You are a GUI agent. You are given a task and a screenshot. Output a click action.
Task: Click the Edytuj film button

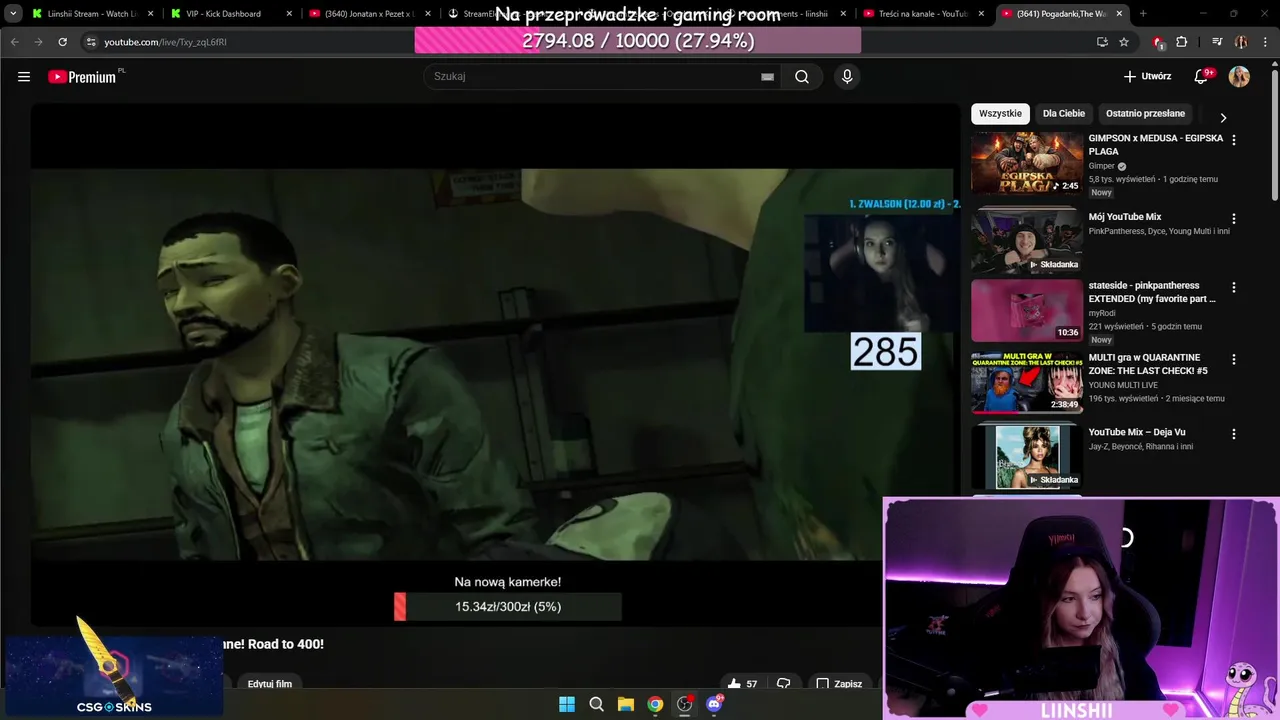[x=270, y=684]
